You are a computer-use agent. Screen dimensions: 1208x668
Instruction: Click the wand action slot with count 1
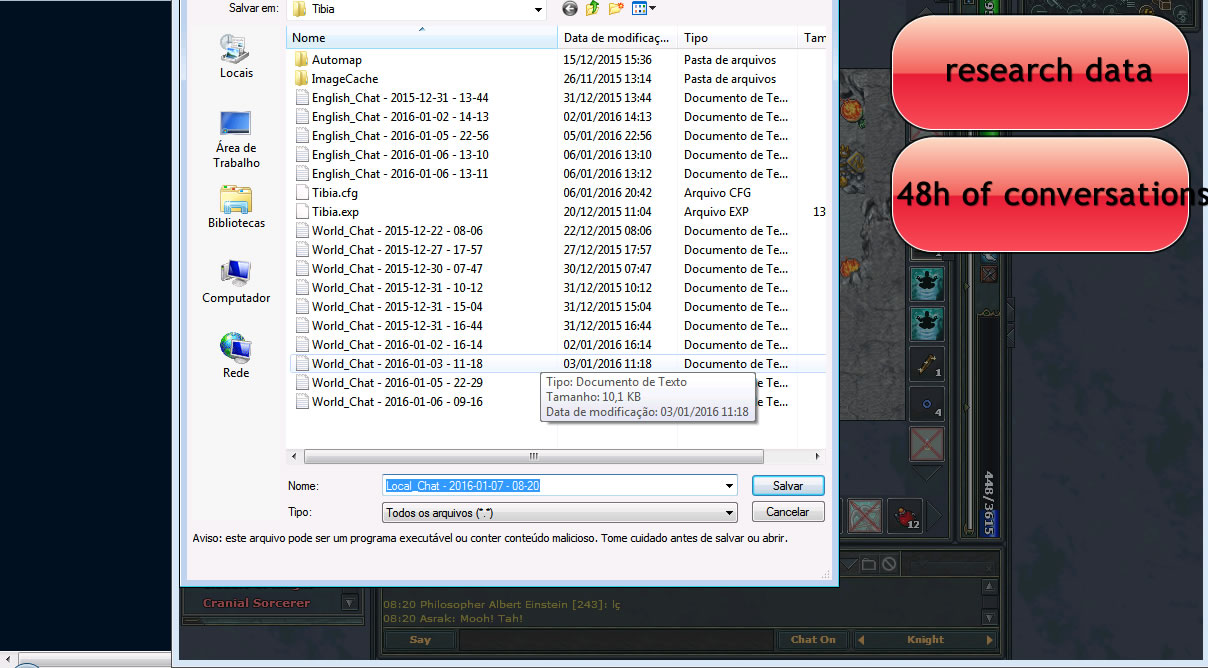[x=927, y=363]
